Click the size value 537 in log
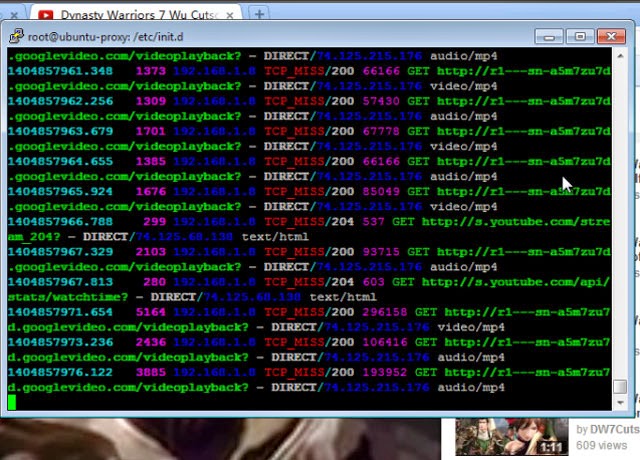The height and width of the screenshot is (460, 640). (373, 222)
